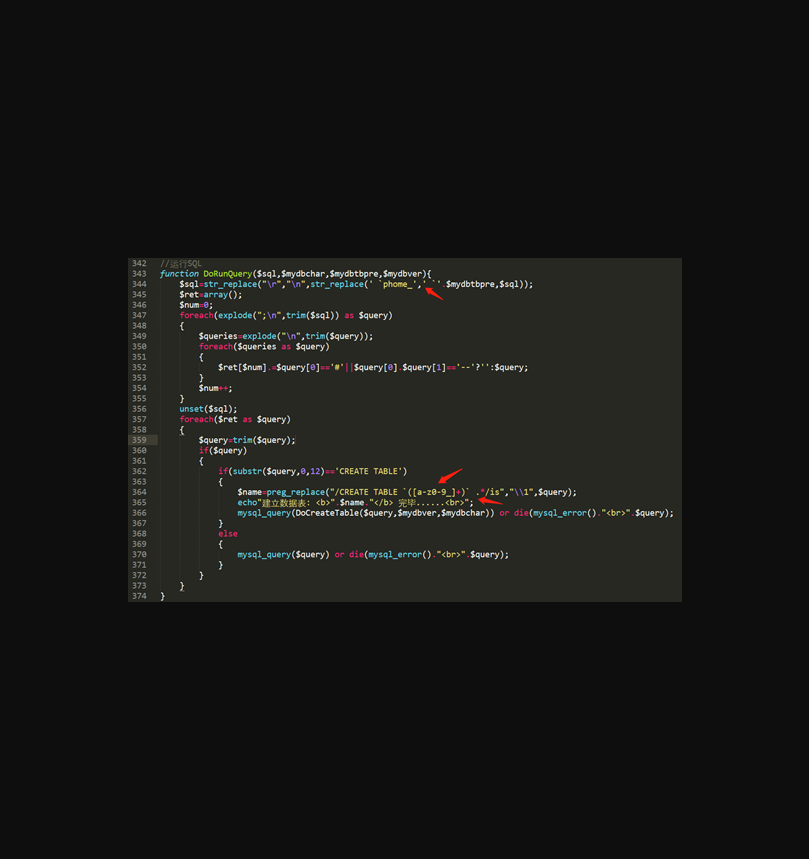Click line number 374 in the gutter
The width and height of the screenshot is (809, 859).
click(x=139, y=596)
